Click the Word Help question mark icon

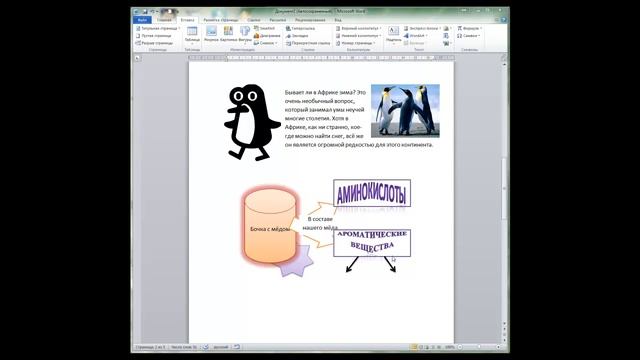(503, 20)
